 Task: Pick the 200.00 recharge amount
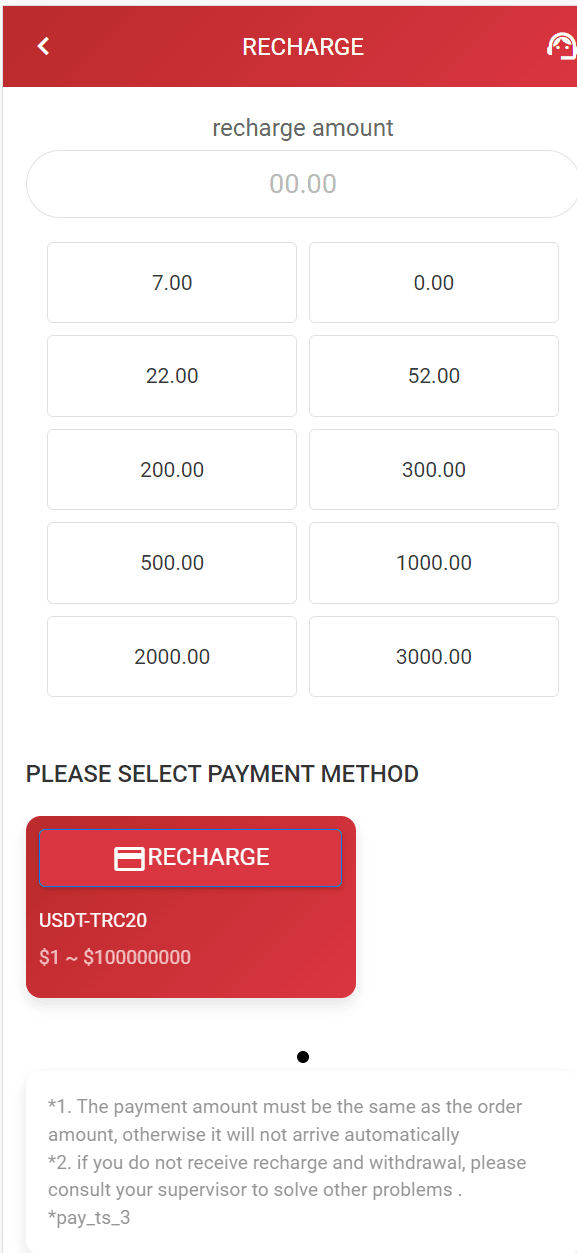click(x=172, y=470)
